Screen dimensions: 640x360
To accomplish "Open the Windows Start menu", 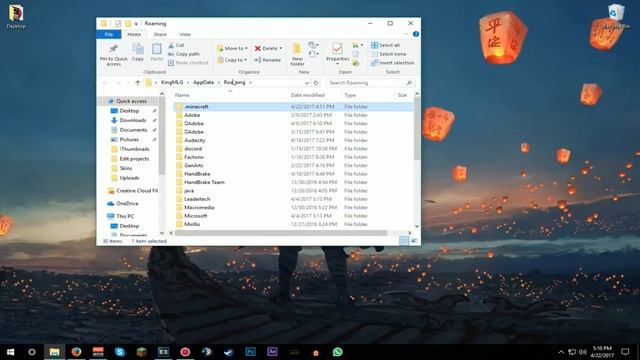I will coord(10,352).
